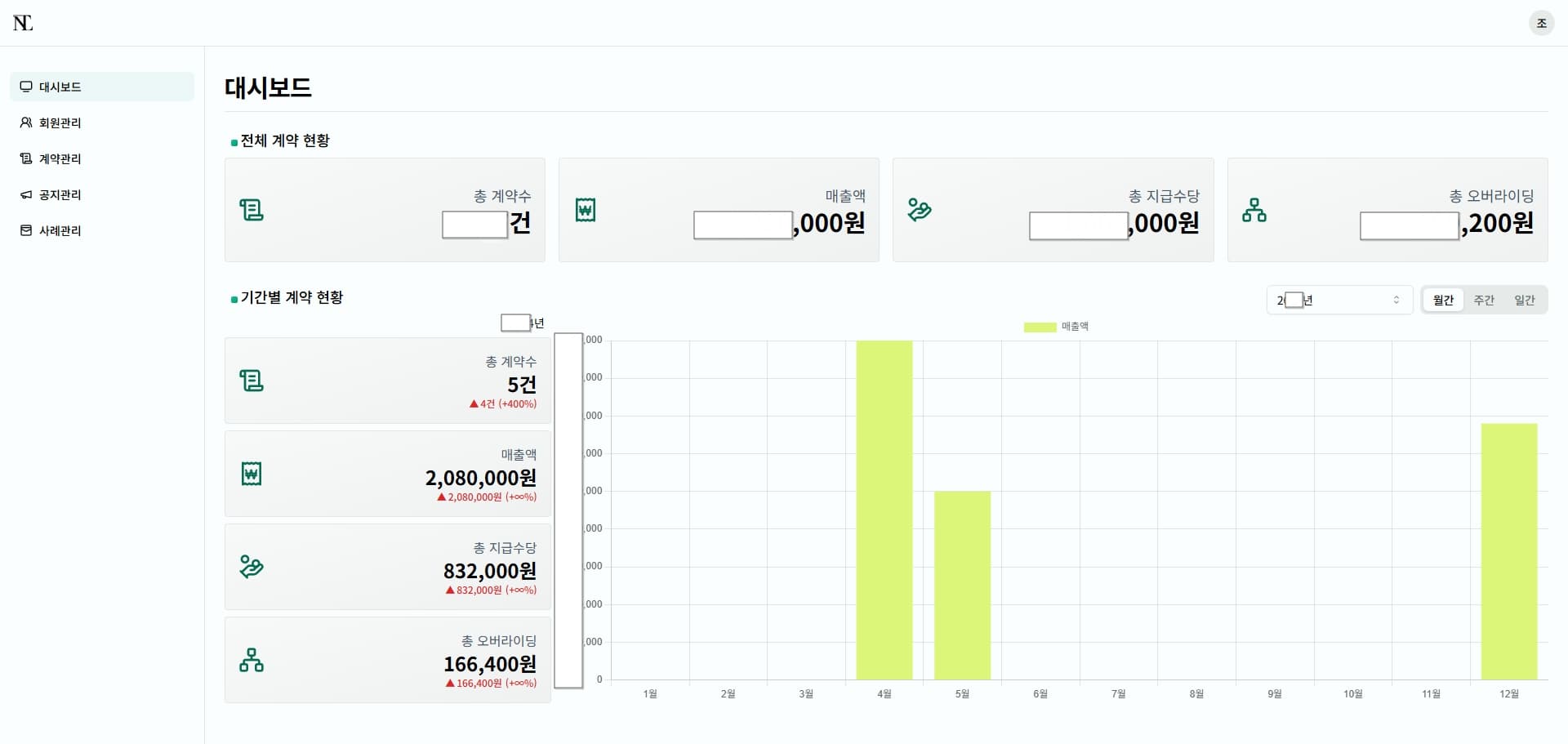Click the yearly overriding network icon

pyautogui.click(x=252, y=660)
